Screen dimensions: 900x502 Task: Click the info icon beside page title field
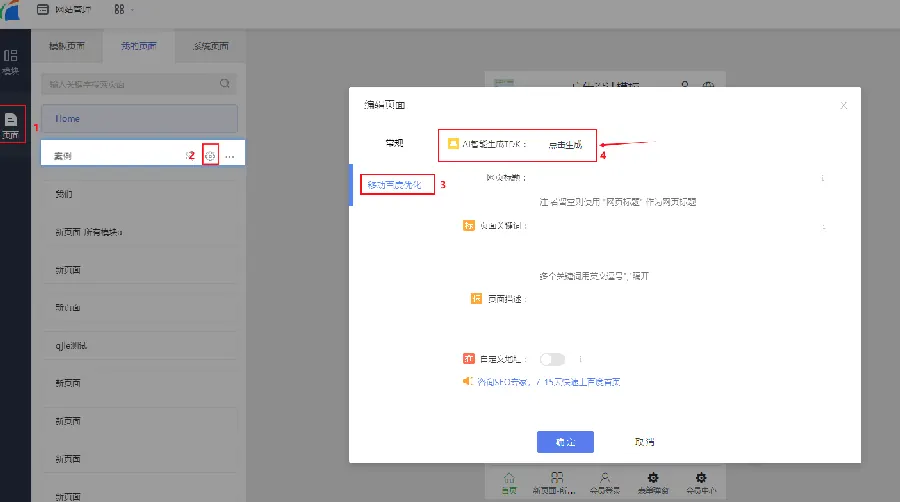pos(823,178)
